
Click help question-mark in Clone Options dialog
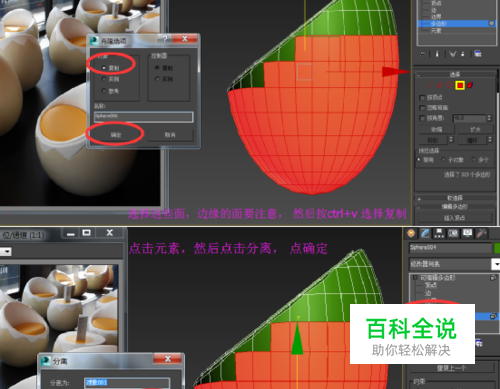pyautogui.click(x=165, y=39)
